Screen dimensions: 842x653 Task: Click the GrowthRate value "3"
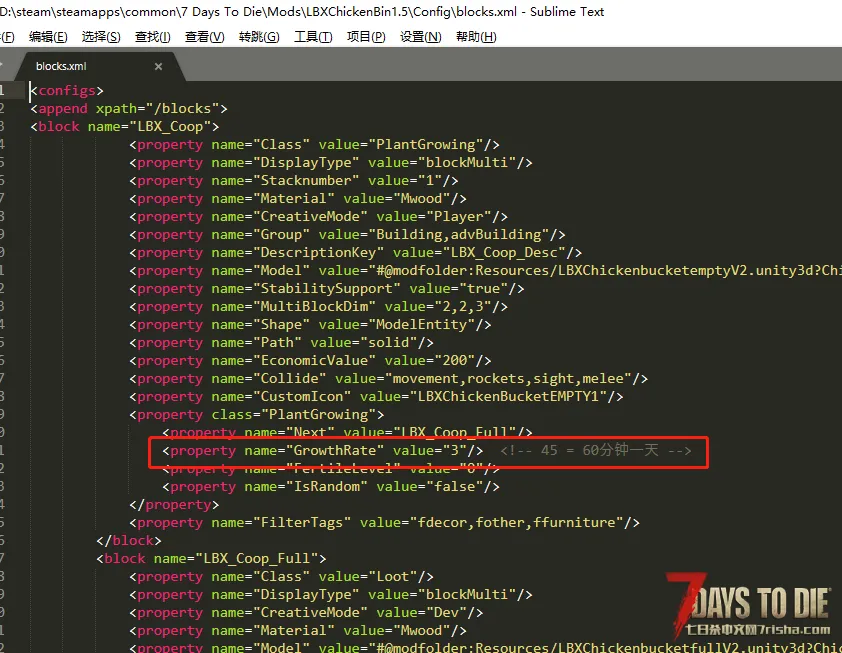[454, 450]
